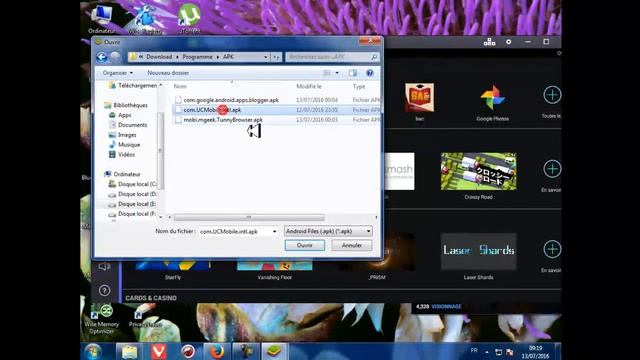Open the Laser Shards game thumbnail
The width and height of the screenshot is (640, 360).
[478, 251]
